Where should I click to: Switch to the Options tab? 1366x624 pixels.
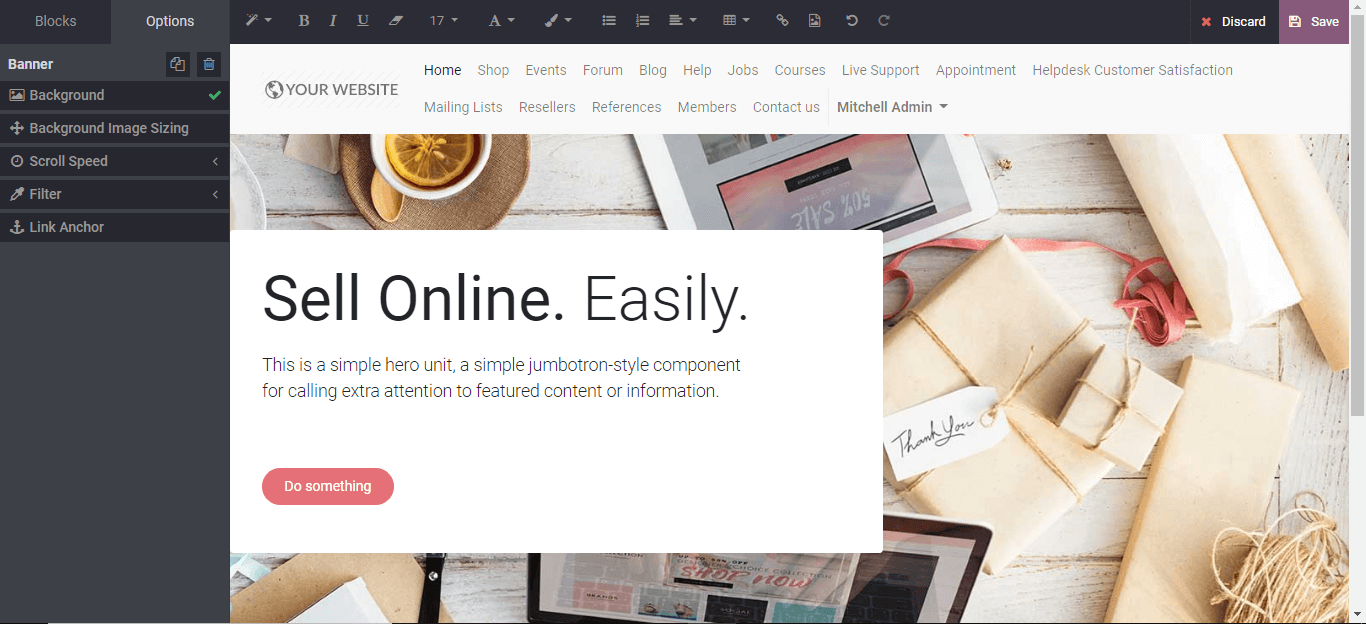pyautogui.click(x=170, y=21)
